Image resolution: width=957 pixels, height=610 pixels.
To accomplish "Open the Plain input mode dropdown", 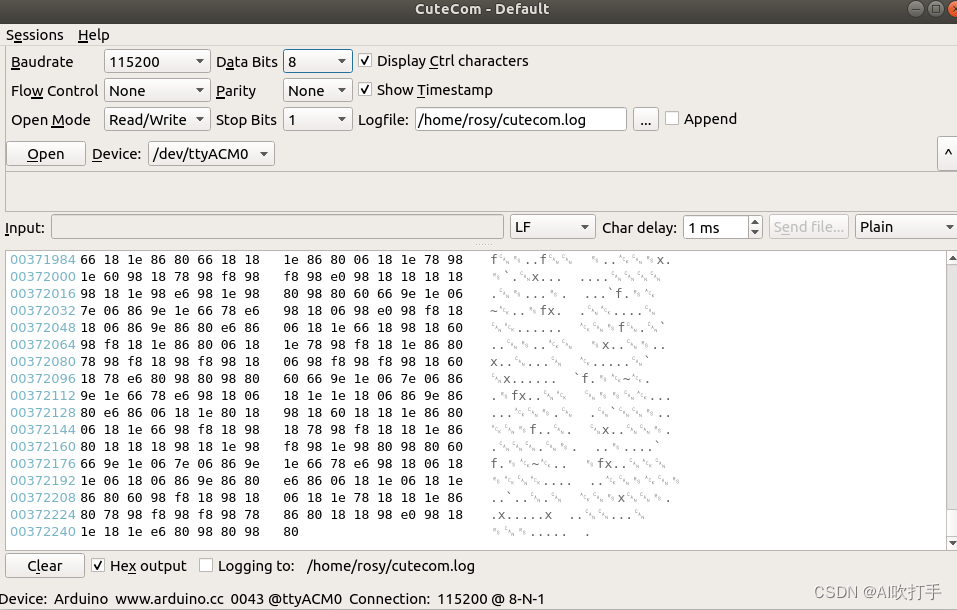I will (906, 227).
